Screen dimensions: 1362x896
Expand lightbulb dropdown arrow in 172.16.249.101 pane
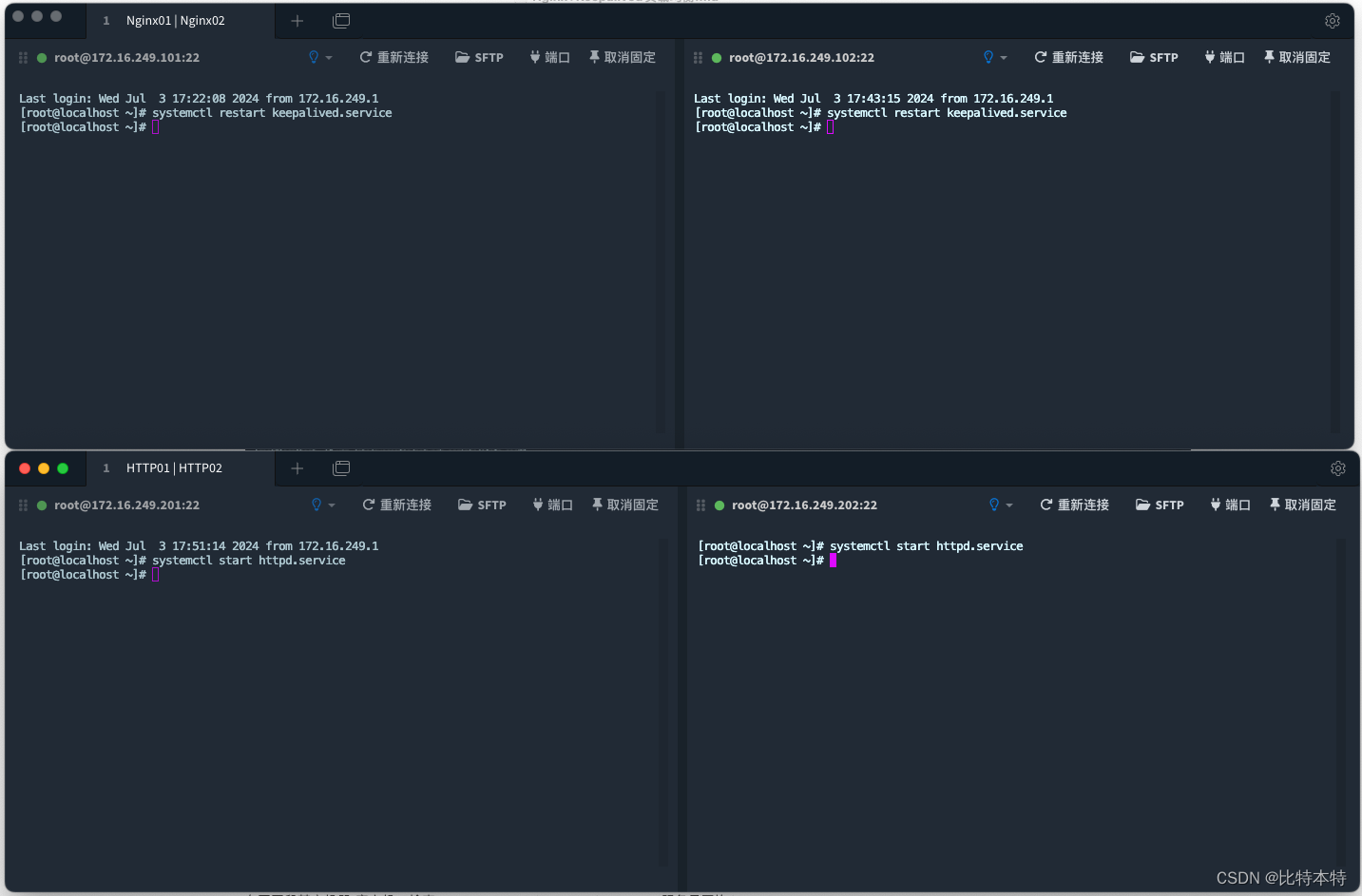click(x=329, y=58)
